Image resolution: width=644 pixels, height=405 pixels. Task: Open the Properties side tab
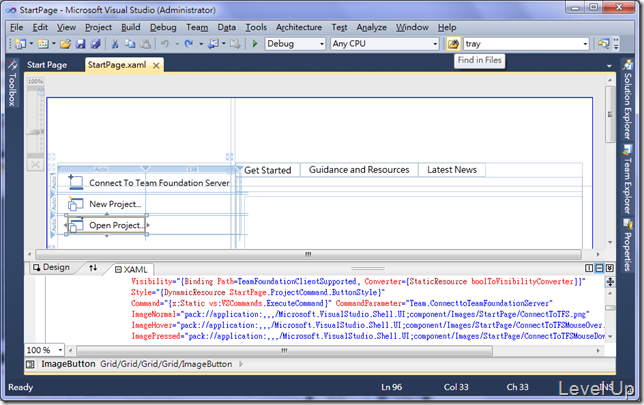(627, 245)
